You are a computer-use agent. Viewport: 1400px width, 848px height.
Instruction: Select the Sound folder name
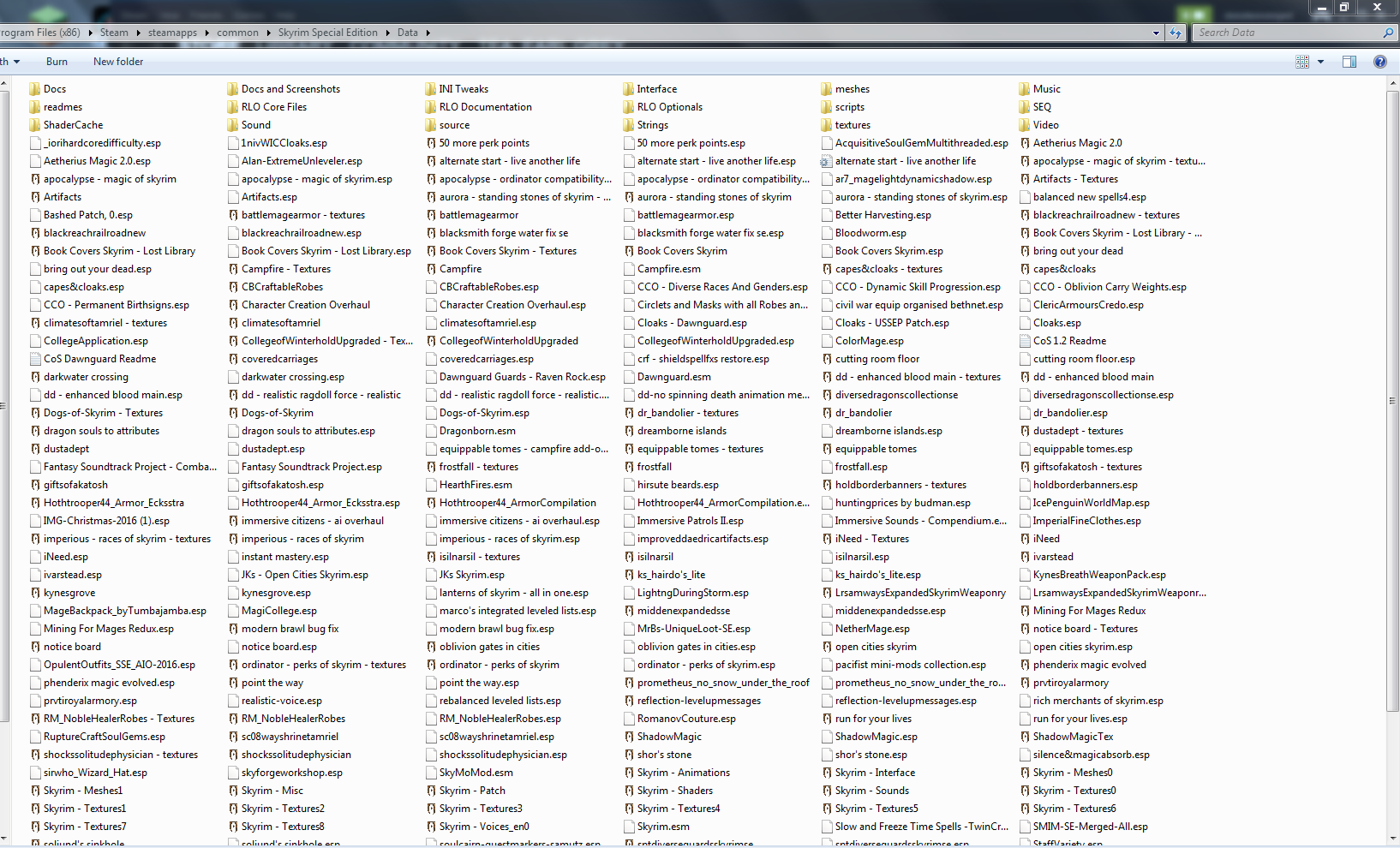pyautogui.click(x=255, y=125)
